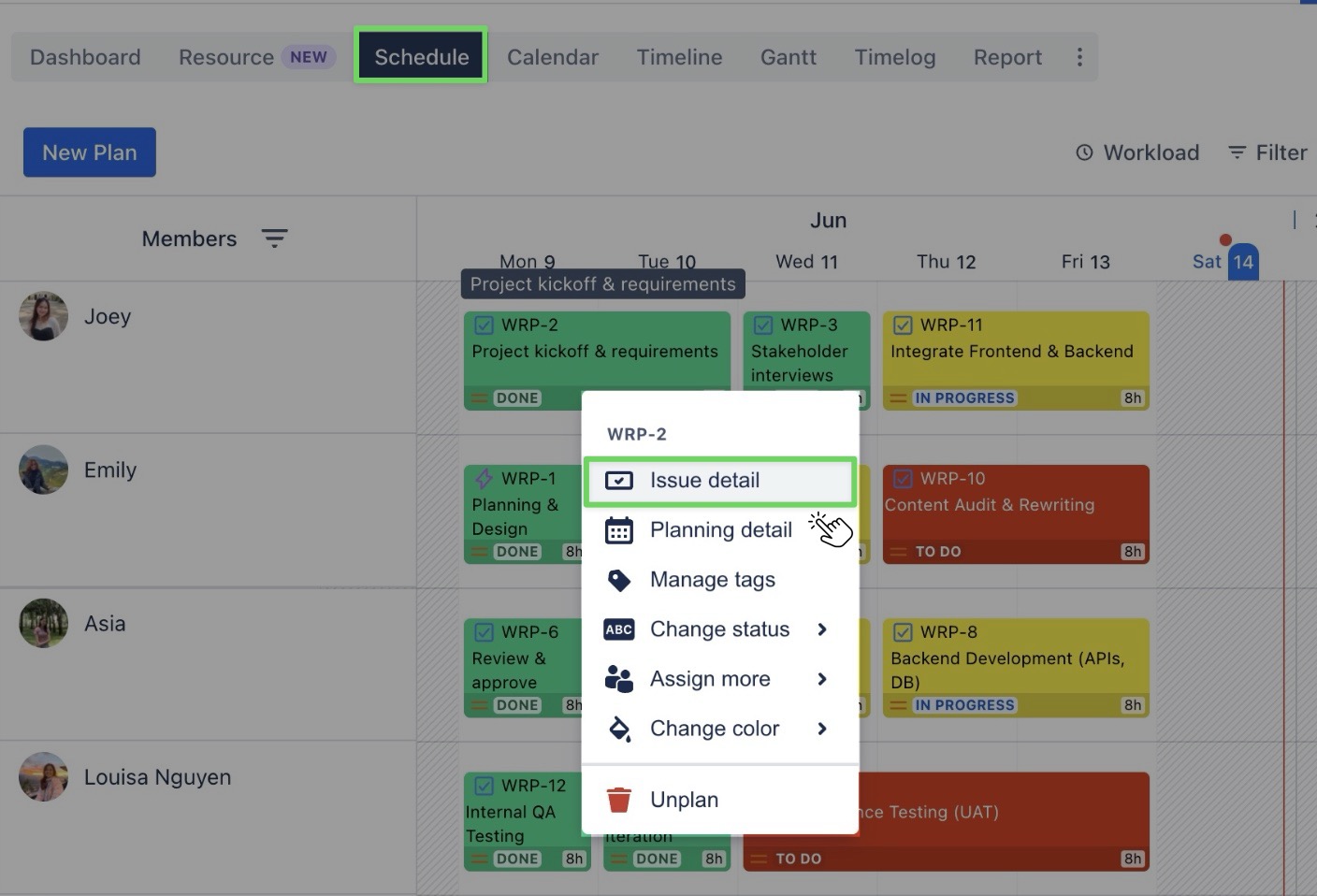Click the trash icon beside Unplan
Image resolution: width=1317 pixels, height=896 pixels.
pyautogui.click(x=619, y=799)
